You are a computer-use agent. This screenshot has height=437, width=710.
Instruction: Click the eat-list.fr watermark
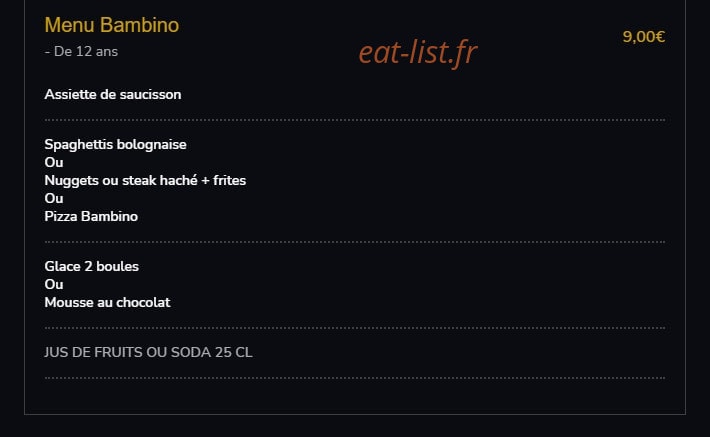tap(417, 53)
